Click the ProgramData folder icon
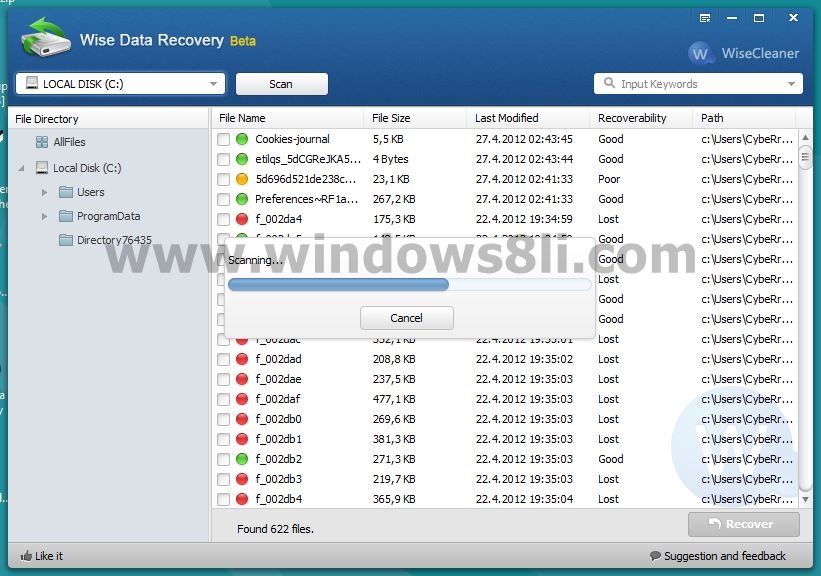The height and width of the screenshot is (576, 821). [x=65, y=216]
